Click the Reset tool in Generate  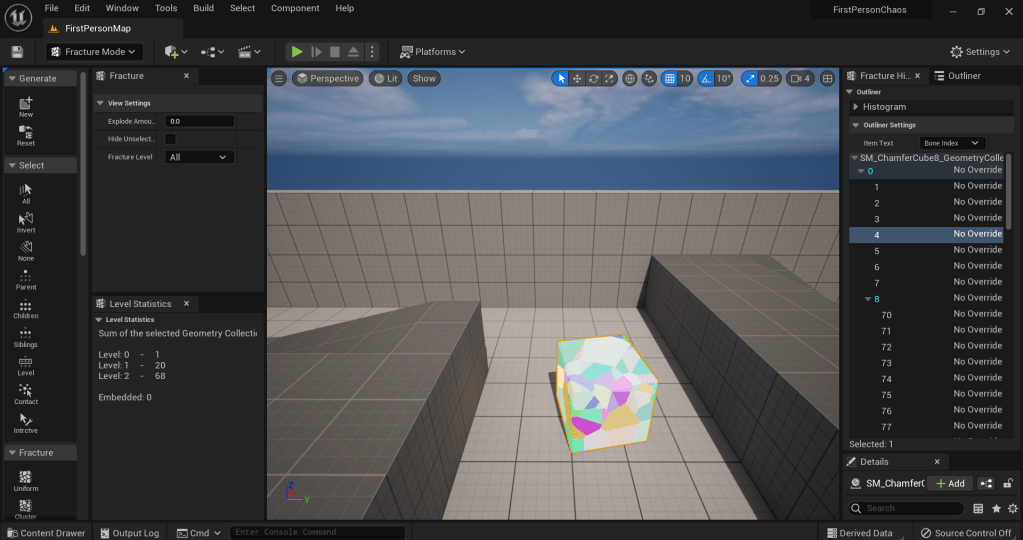tap(26, 134)
